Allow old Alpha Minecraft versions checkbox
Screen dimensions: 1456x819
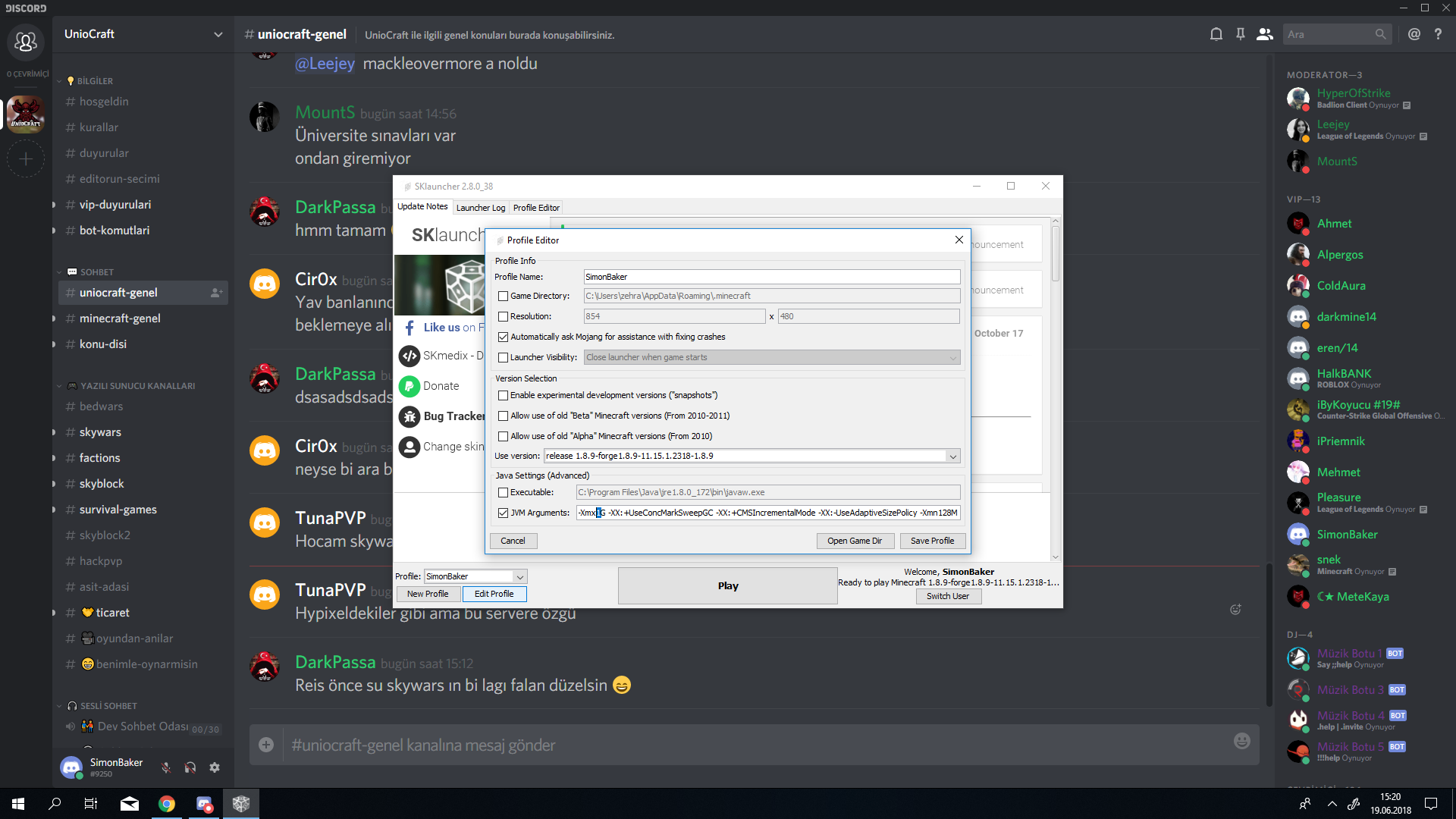[x=503, y=437]
